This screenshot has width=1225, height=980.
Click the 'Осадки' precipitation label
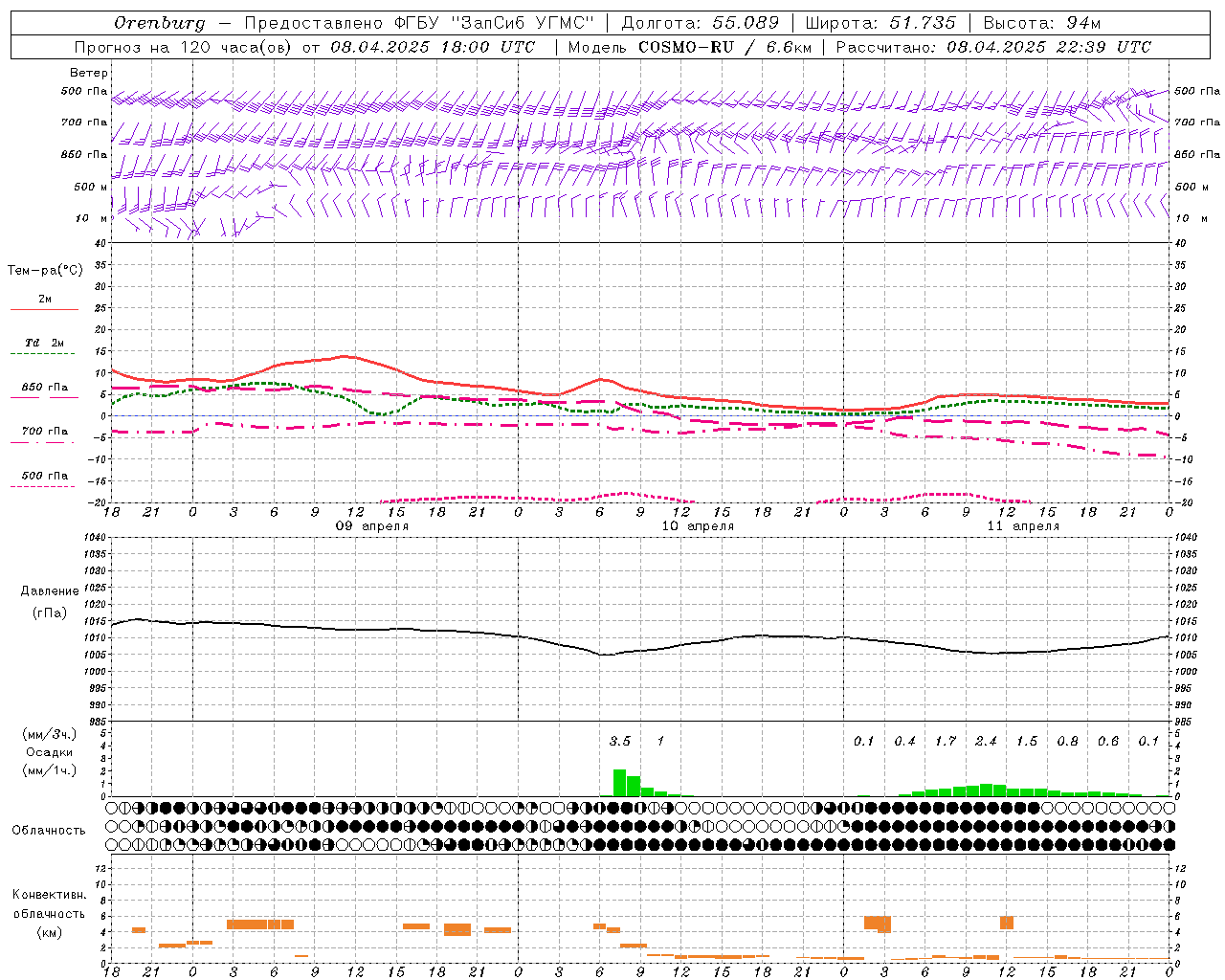(x=50, y=752)
